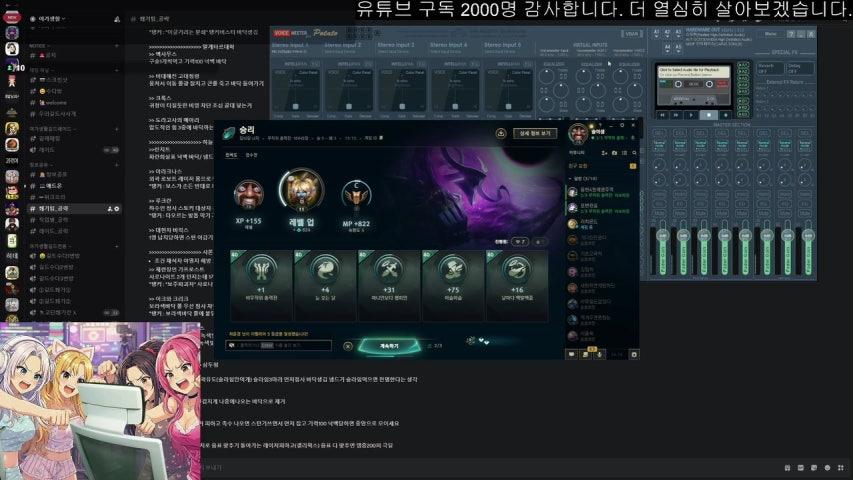
Task: Open settings gear for 해기팀_공략 channel
Action: pos(117,209)
